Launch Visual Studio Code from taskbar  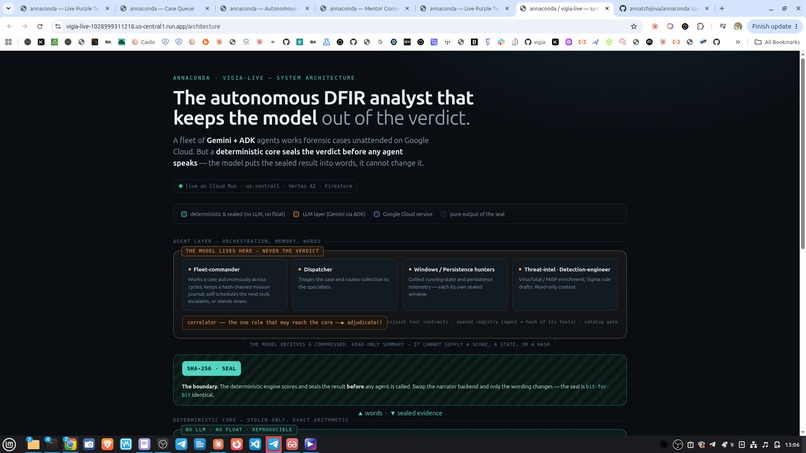point(255,444)
